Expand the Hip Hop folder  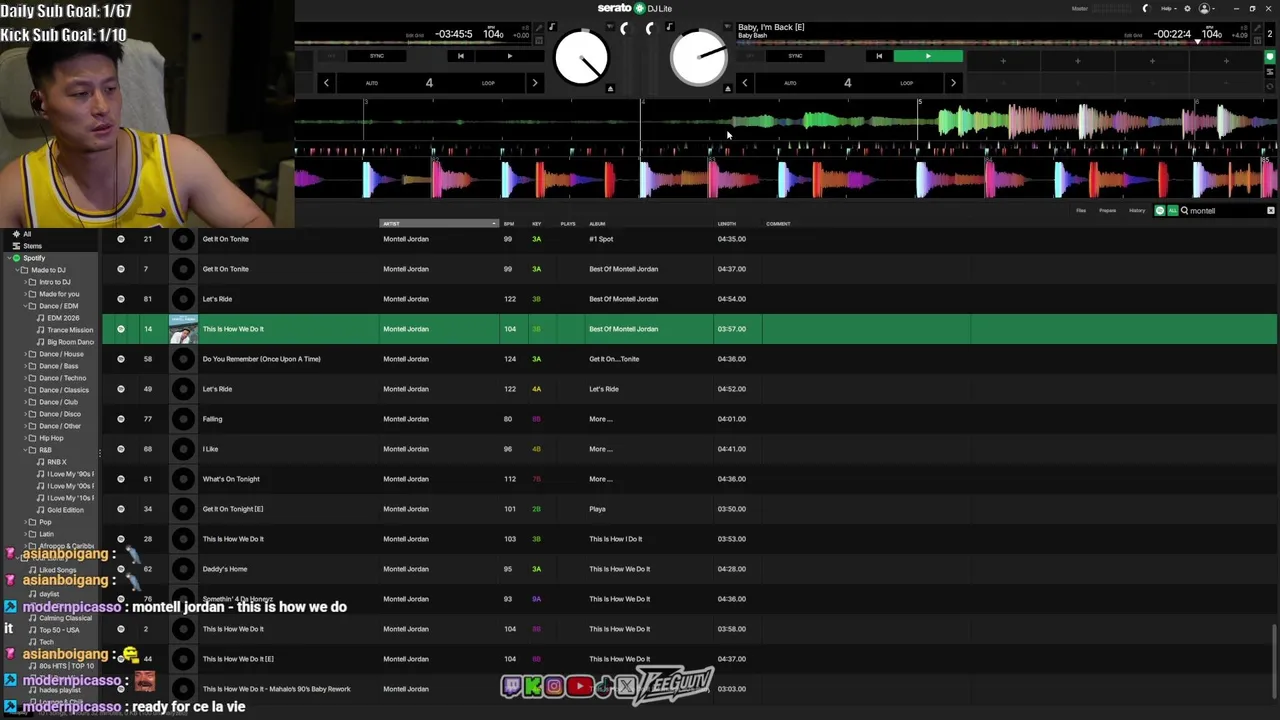pos(24,438)
